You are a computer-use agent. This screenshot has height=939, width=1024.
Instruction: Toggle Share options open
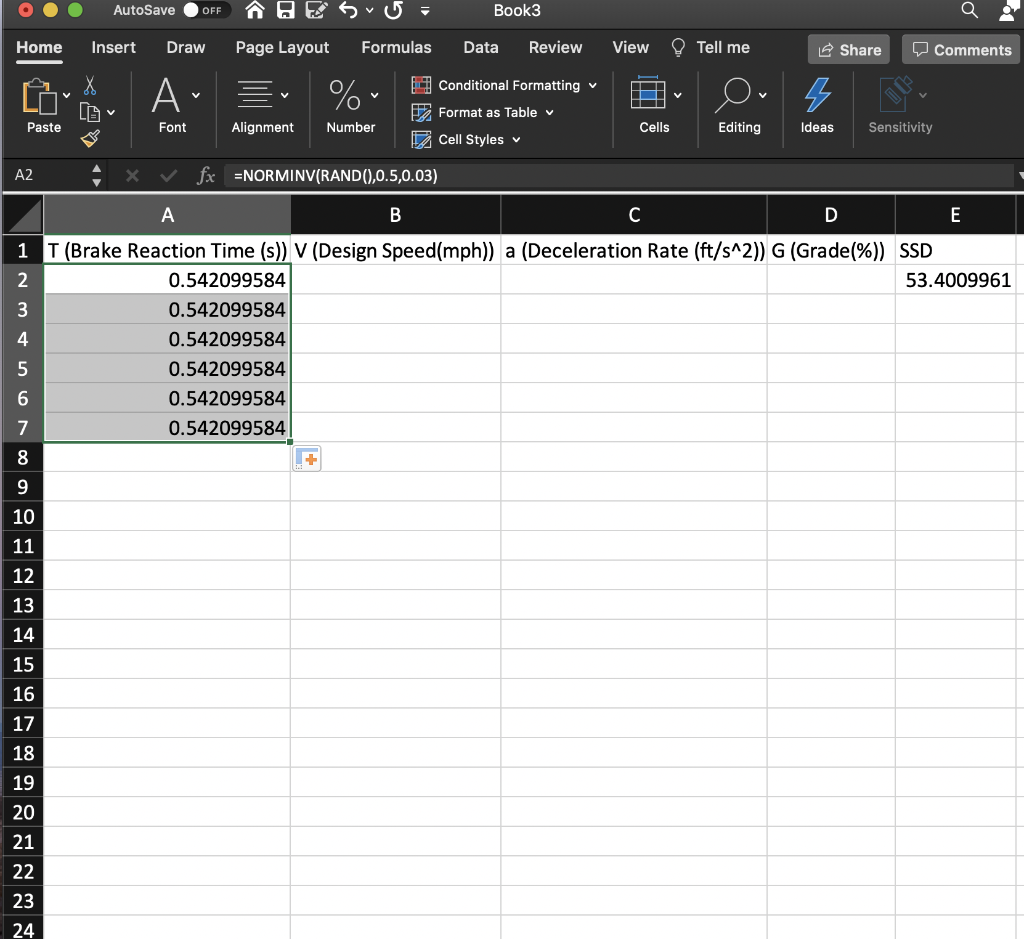(x=848, y=49)
